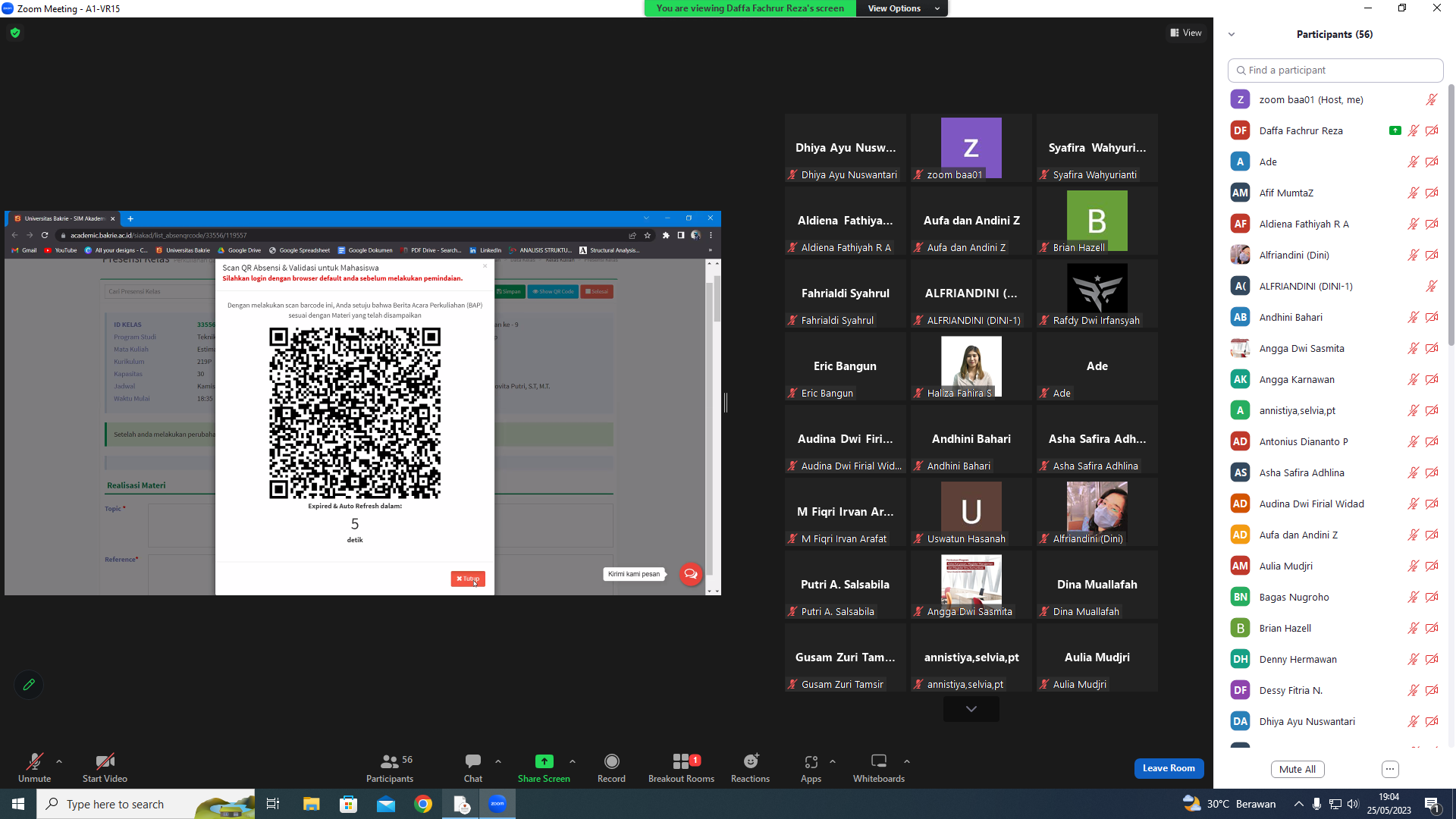Toggle mute for zoom baa01 host
Image resolution: width=1456 pixels, height=819 pixels.
click(1432, 99)
